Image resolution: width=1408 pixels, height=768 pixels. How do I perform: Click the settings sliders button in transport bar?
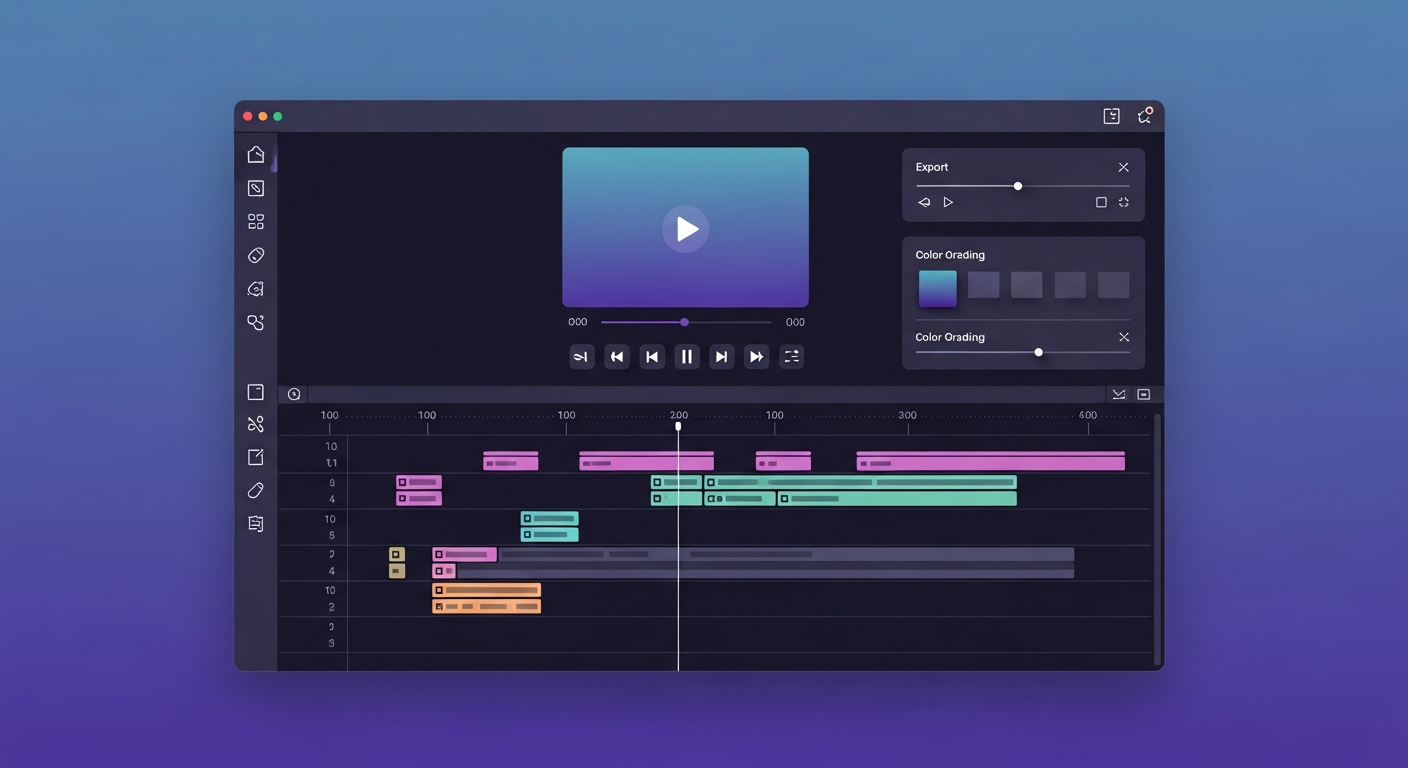coord(791,357)
